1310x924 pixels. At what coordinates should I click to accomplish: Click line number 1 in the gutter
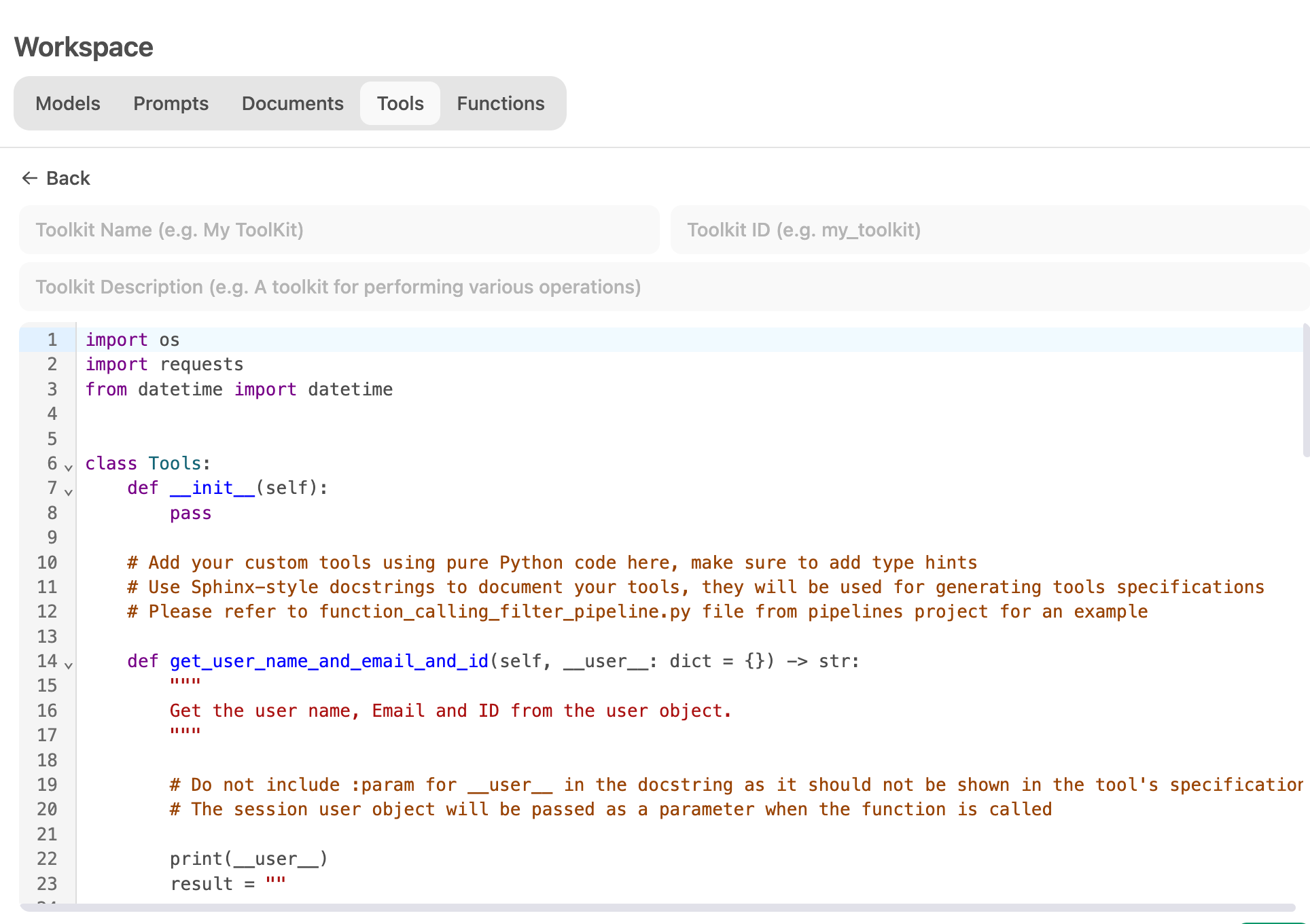52,340
